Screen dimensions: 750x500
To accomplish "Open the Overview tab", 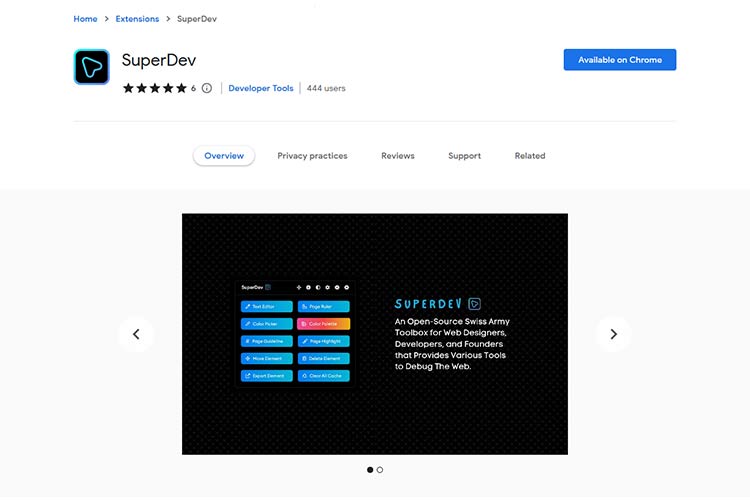I will point(224,156).
